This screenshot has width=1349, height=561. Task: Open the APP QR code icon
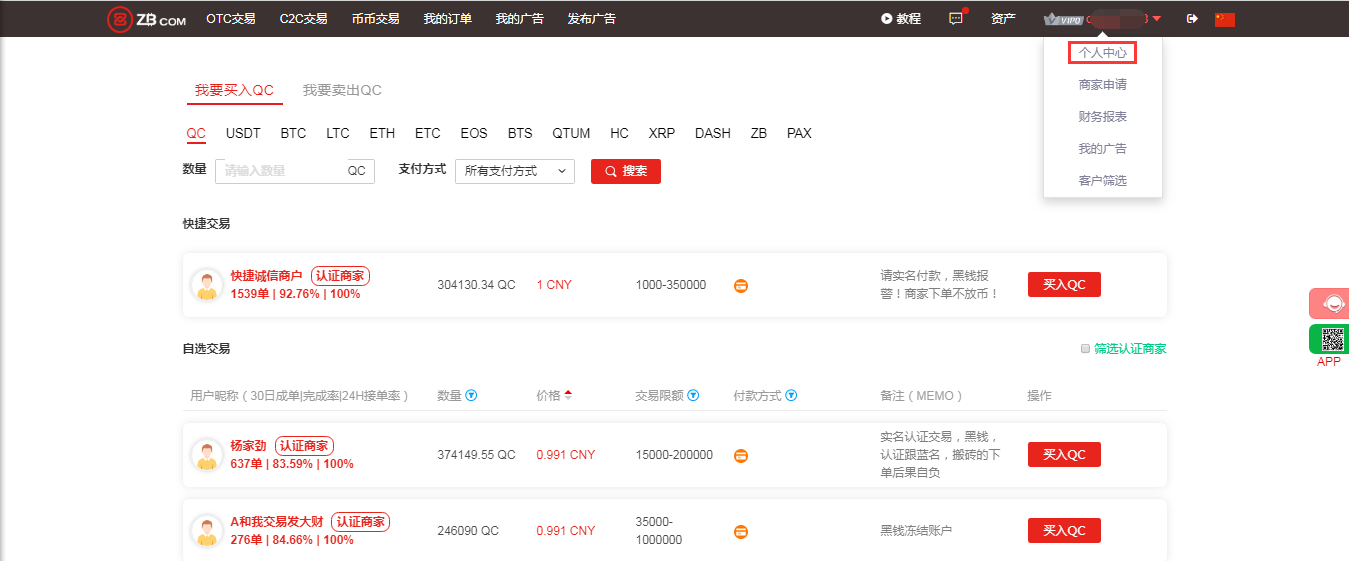click(1331, 339)
